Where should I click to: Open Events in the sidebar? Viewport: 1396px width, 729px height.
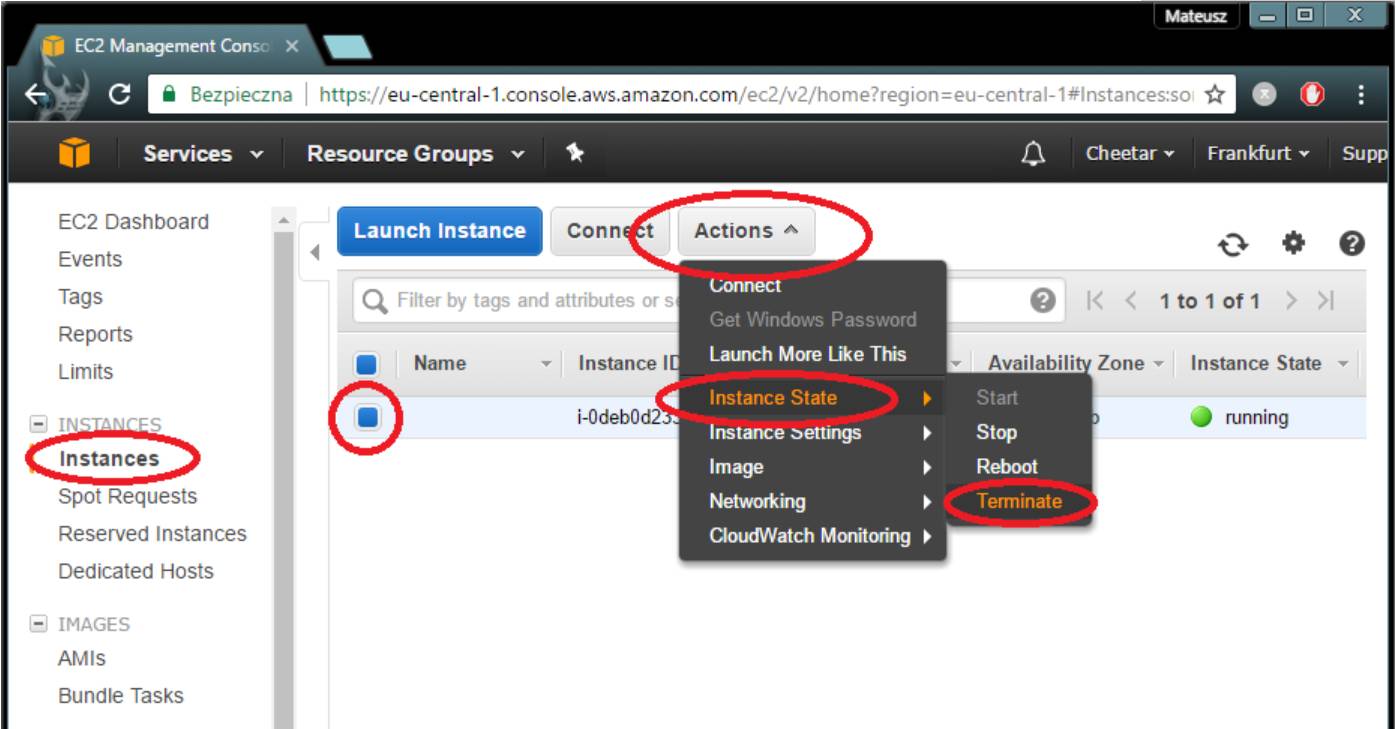pos(90,260)
